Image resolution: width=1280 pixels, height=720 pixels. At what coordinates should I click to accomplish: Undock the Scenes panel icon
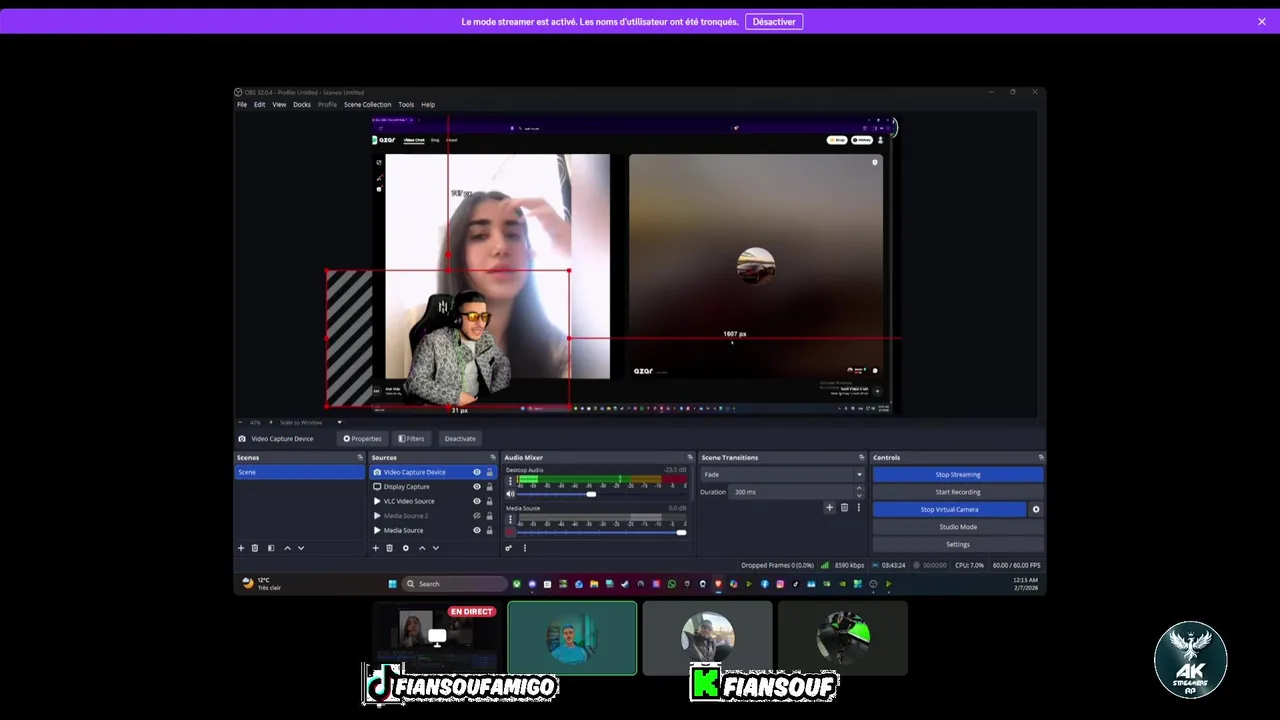coord(360,458)
